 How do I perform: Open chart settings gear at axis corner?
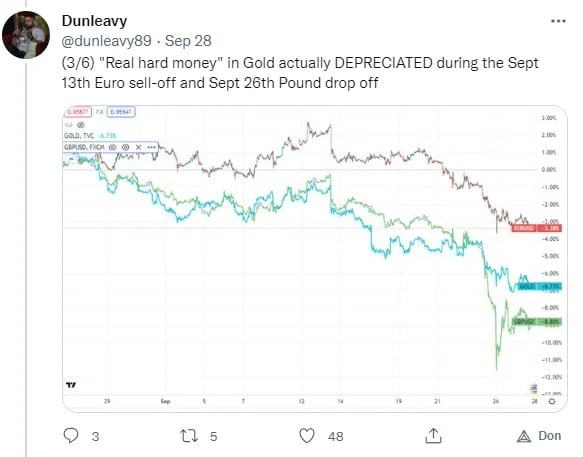[x=552, y=401]
